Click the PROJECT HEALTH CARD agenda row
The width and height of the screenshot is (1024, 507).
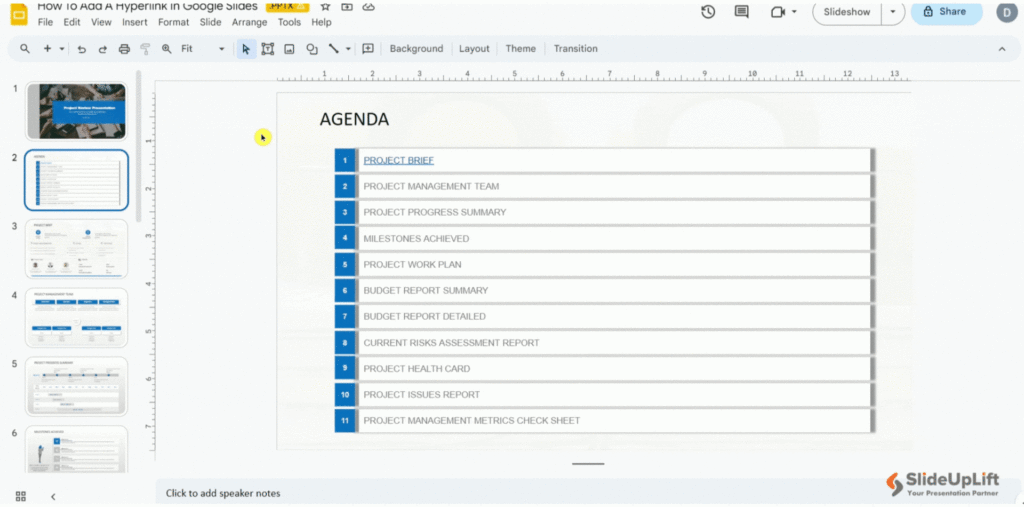(603, 368)
